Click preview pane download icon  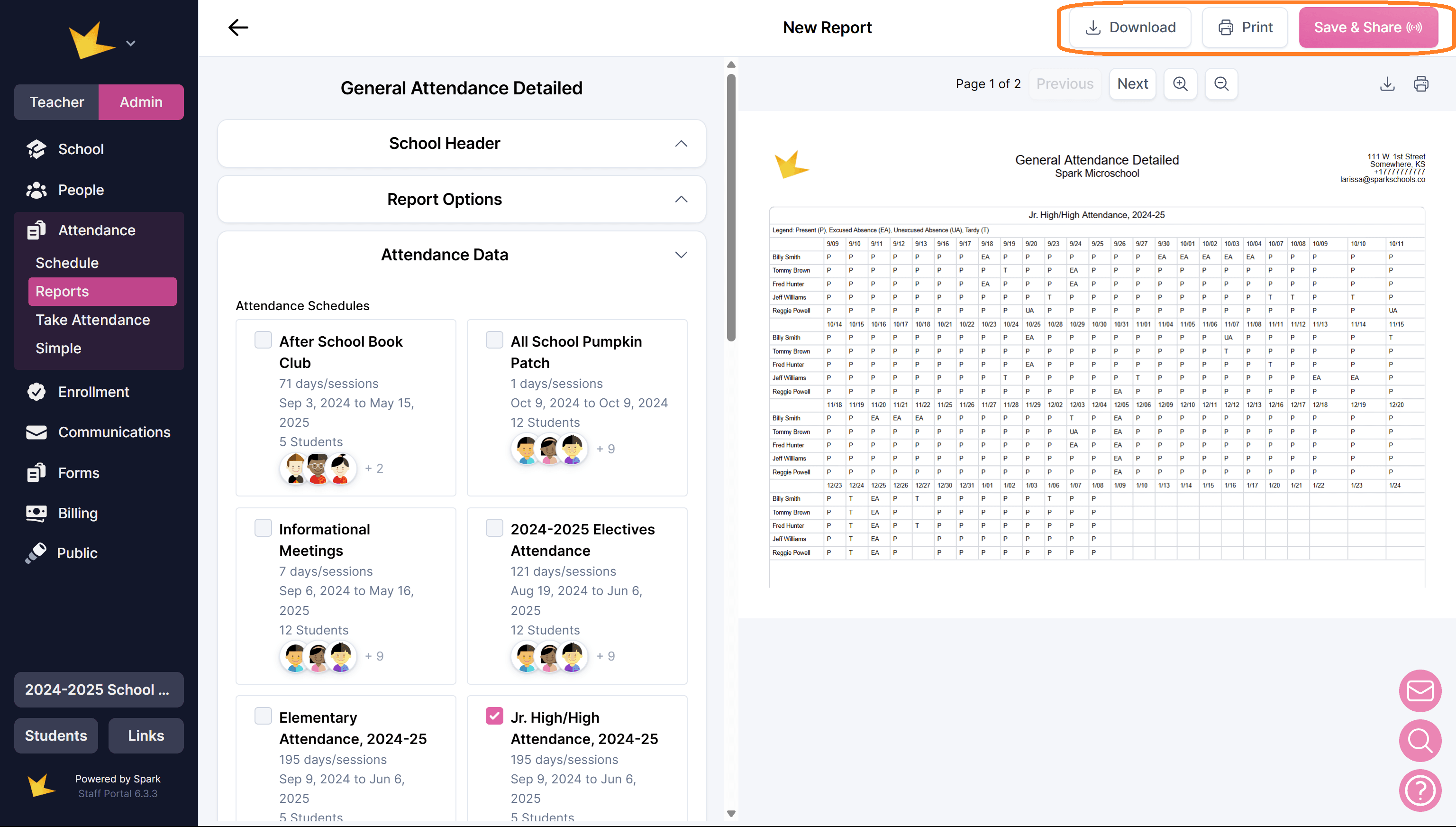tap(1387, 84)
